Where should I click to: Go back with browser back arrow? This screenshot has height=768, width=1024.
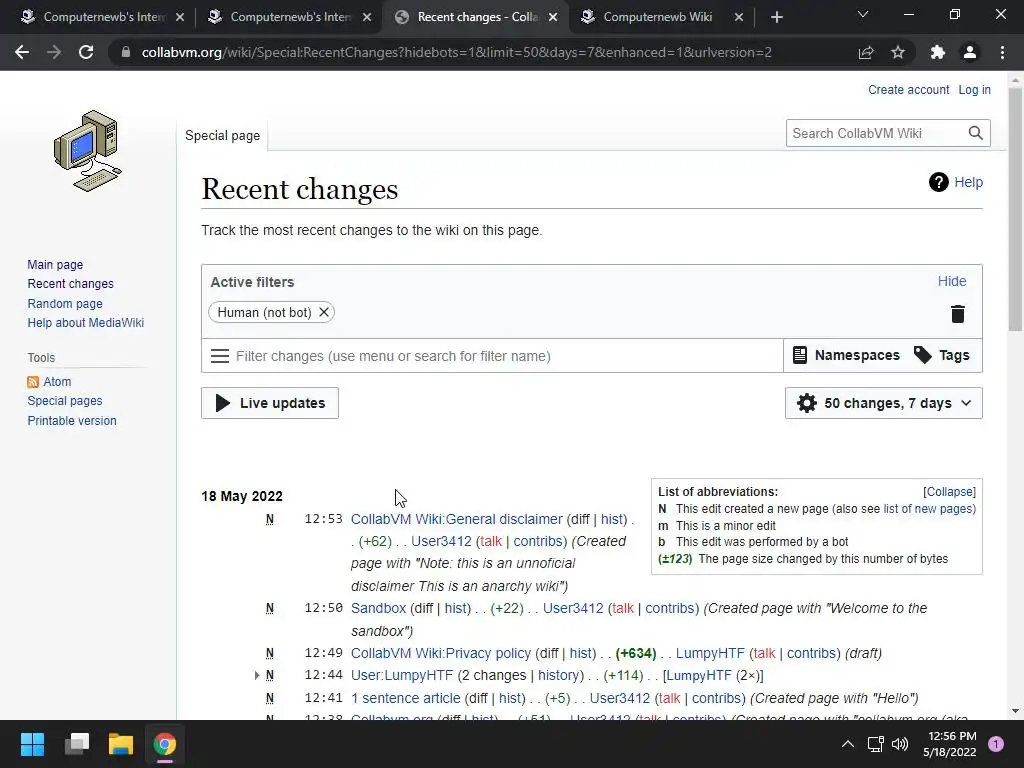tap(22, 52)
